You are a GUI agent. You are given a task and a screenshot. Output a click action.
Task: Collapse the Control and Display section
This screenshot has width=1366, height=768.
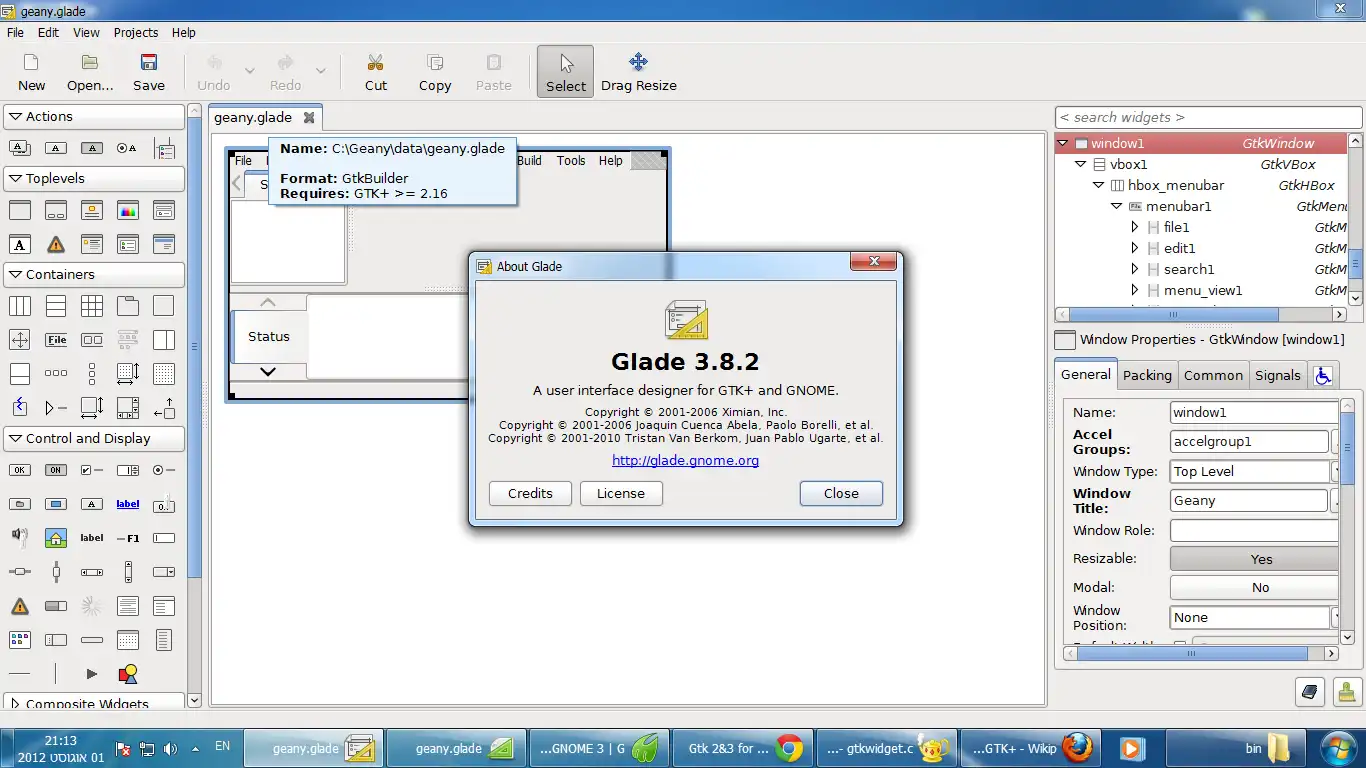94,439
